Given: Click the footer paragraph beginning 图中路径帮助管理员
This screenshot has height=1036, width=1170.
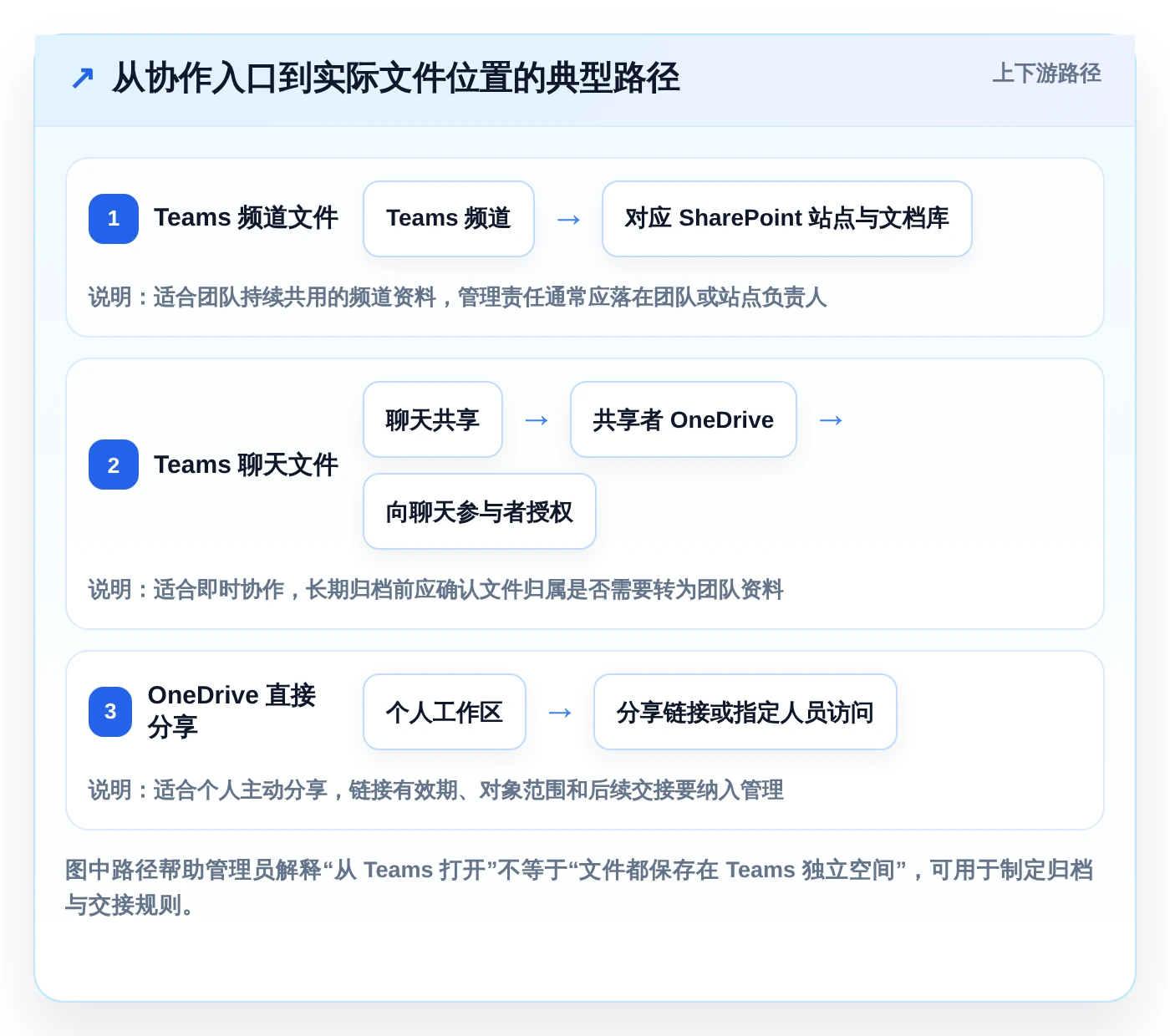Looking at the screenshot, I should [579, 887].
